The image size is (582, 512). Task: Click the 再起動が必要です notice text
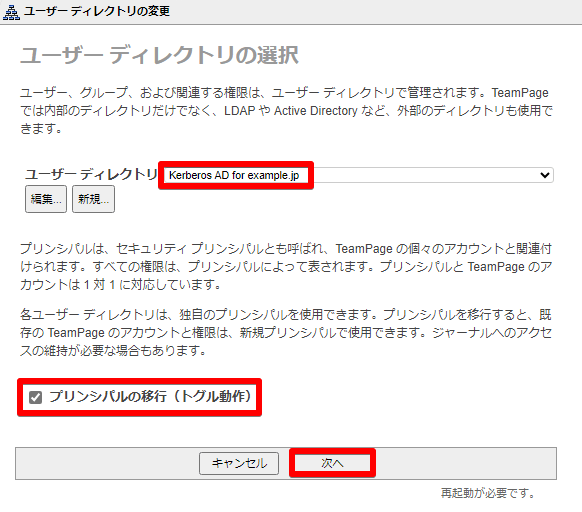(x=488, y=493)
